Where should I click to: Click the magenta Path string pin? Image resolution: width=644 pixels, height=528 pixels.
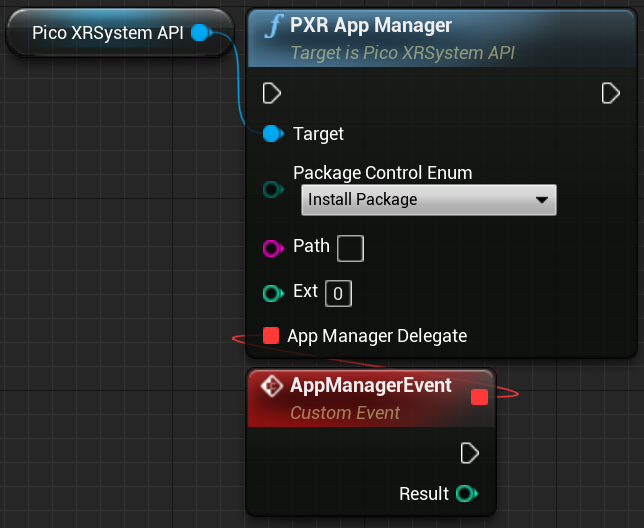pos(273,248)
